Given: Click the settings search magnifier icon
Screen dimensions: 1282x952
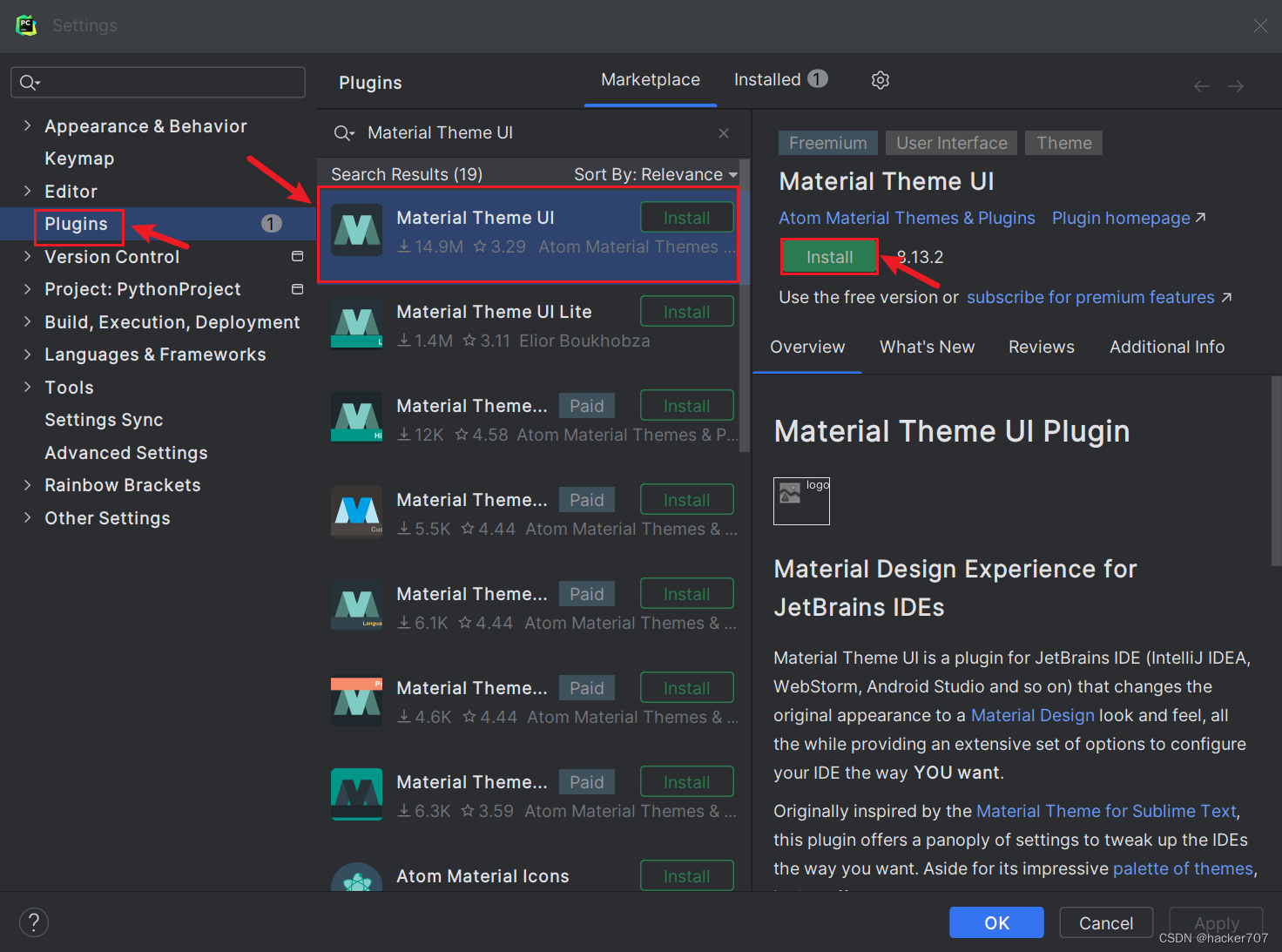Looking at the screenshot, I should [30, 83].
